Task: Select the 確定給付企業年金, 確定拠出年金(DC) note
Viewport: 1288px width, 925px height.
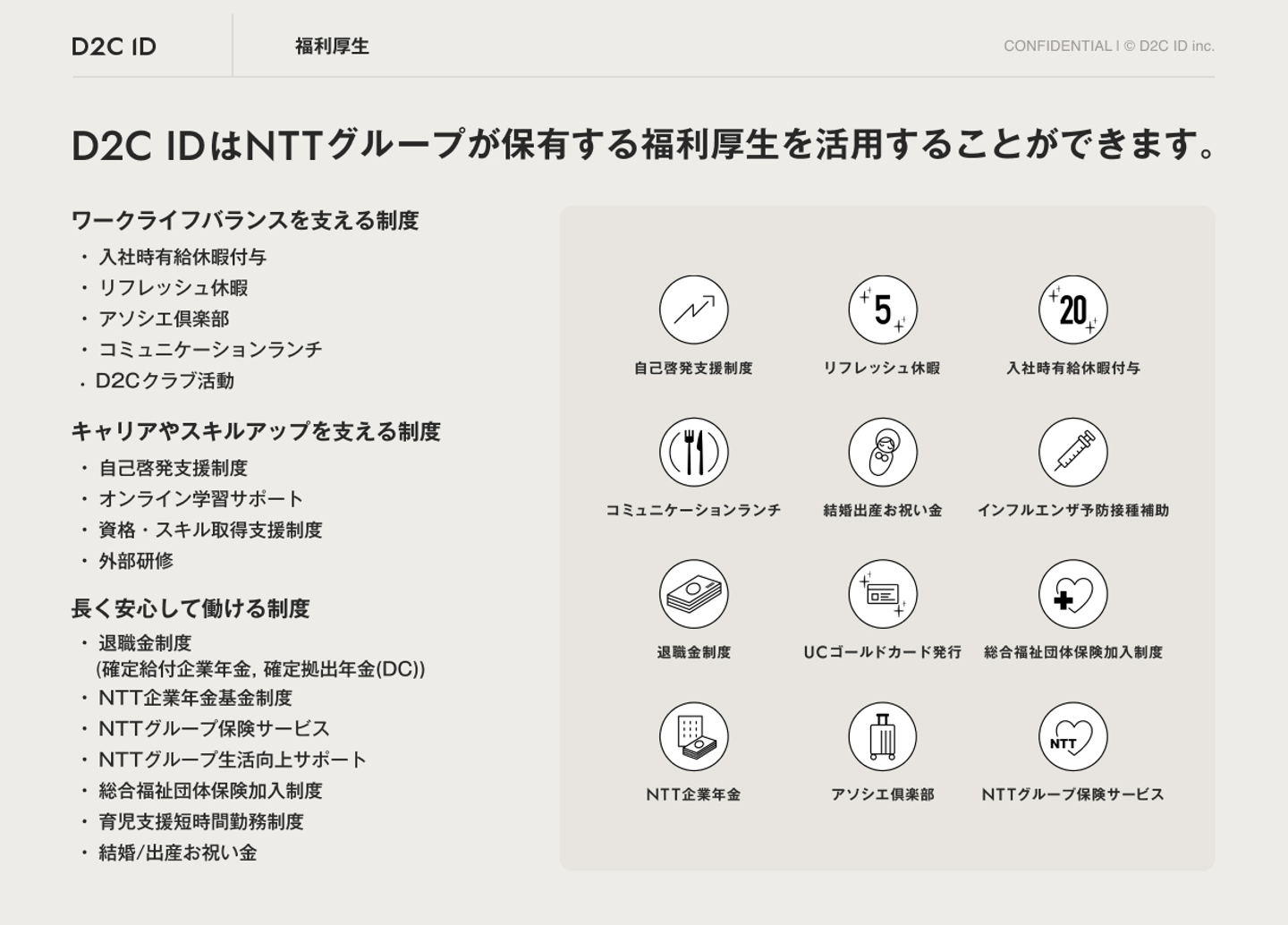Action: tap(260, 669)
